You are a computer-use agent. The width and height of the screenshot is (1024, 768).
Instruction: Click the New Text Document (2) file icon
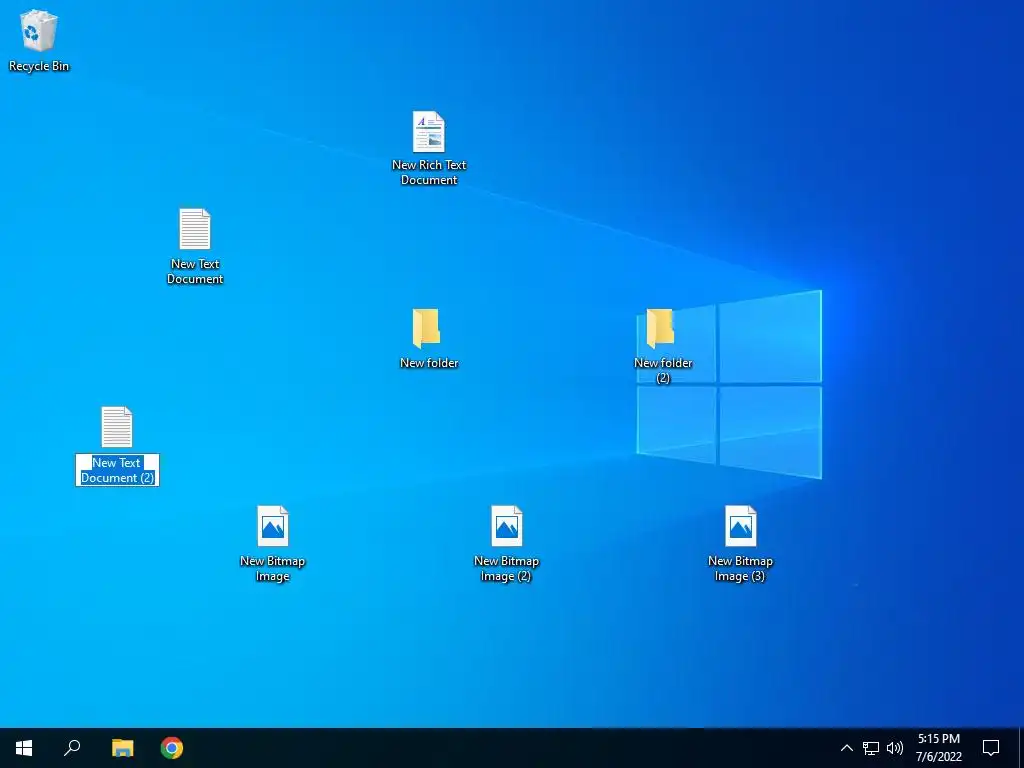(x=117, y=427)
